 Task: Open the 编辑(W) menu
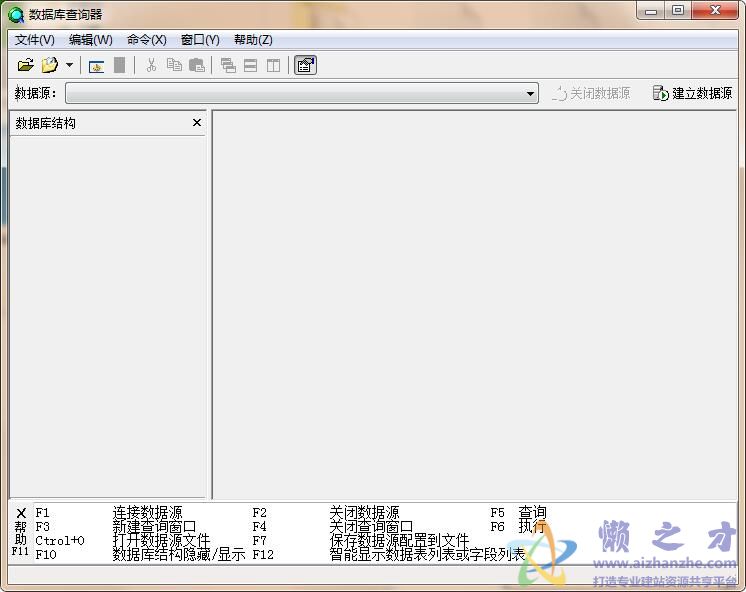[x=90, y=40]
